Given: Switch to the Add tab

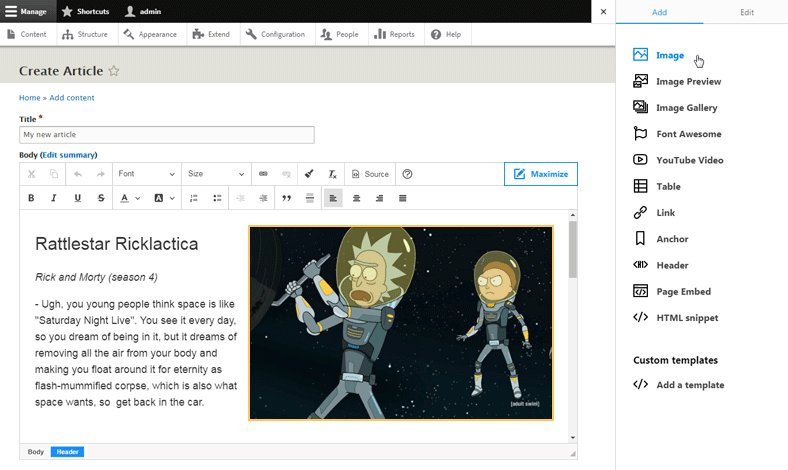Looking at the screenshot, I should point(659,12).
